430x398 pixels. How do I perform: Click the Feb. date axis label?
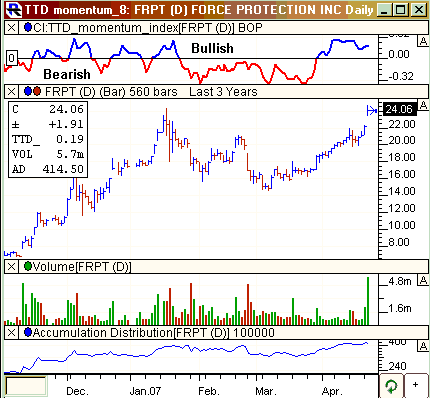pos(209,391)
